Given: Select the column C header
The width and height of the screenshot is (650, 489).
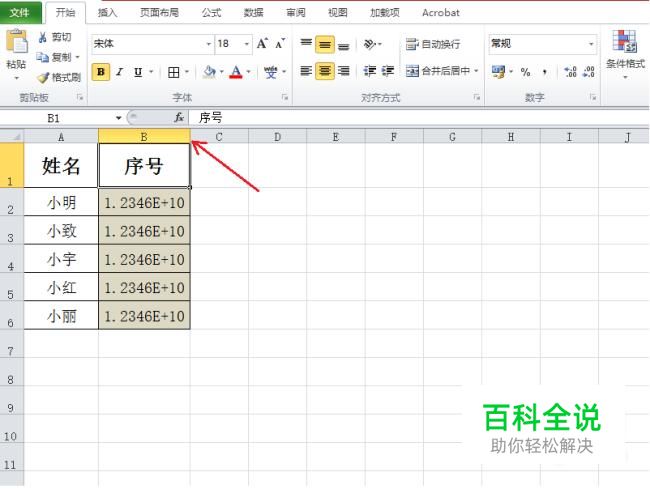Looking at the screenshot, I should point(219,136).
